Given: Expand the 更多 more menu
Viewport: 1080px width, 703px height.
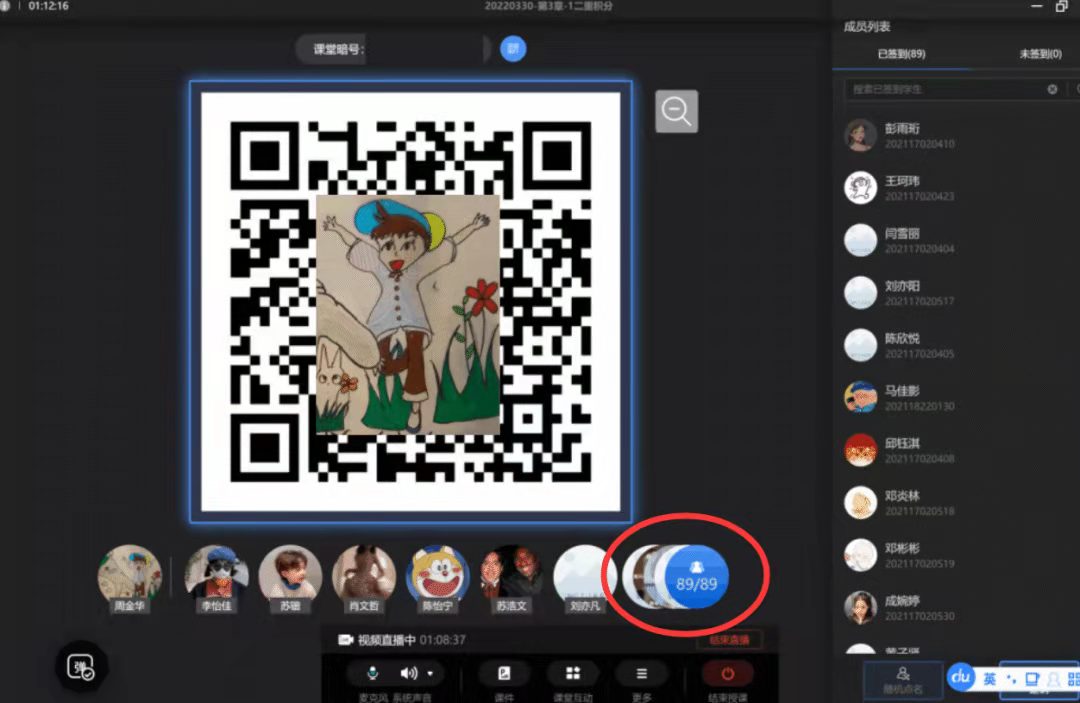Looking at the screenshot, I should 641,673.
